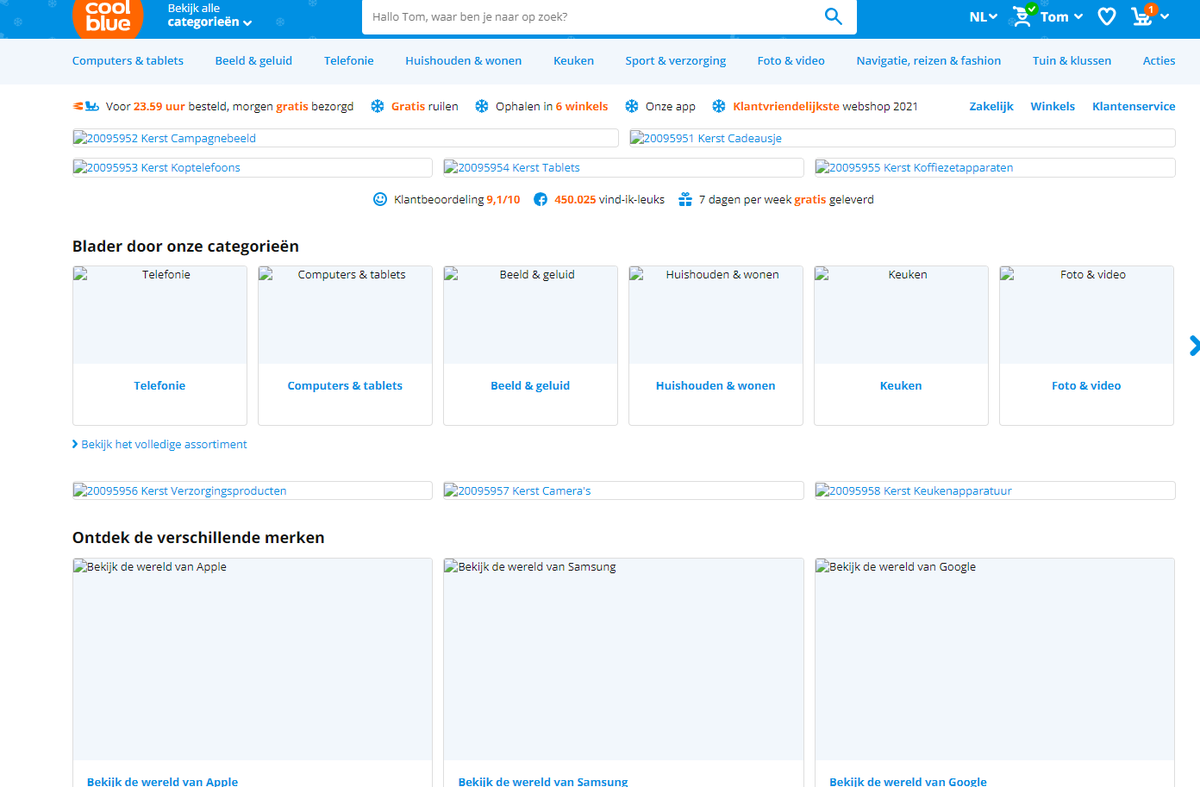Open Kerst Keukenapparatuur banner

coord(995,491)
